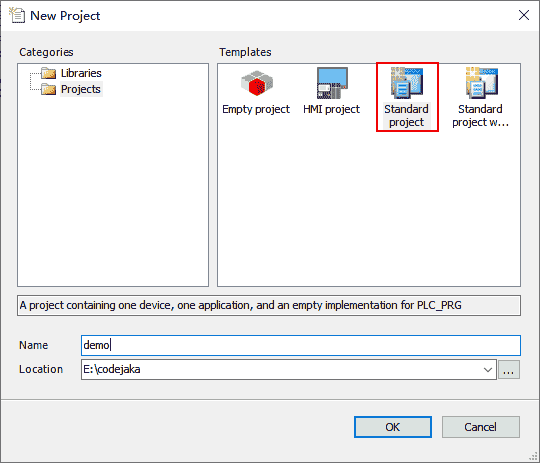Select the Standard project template icon

coord(407,83)
